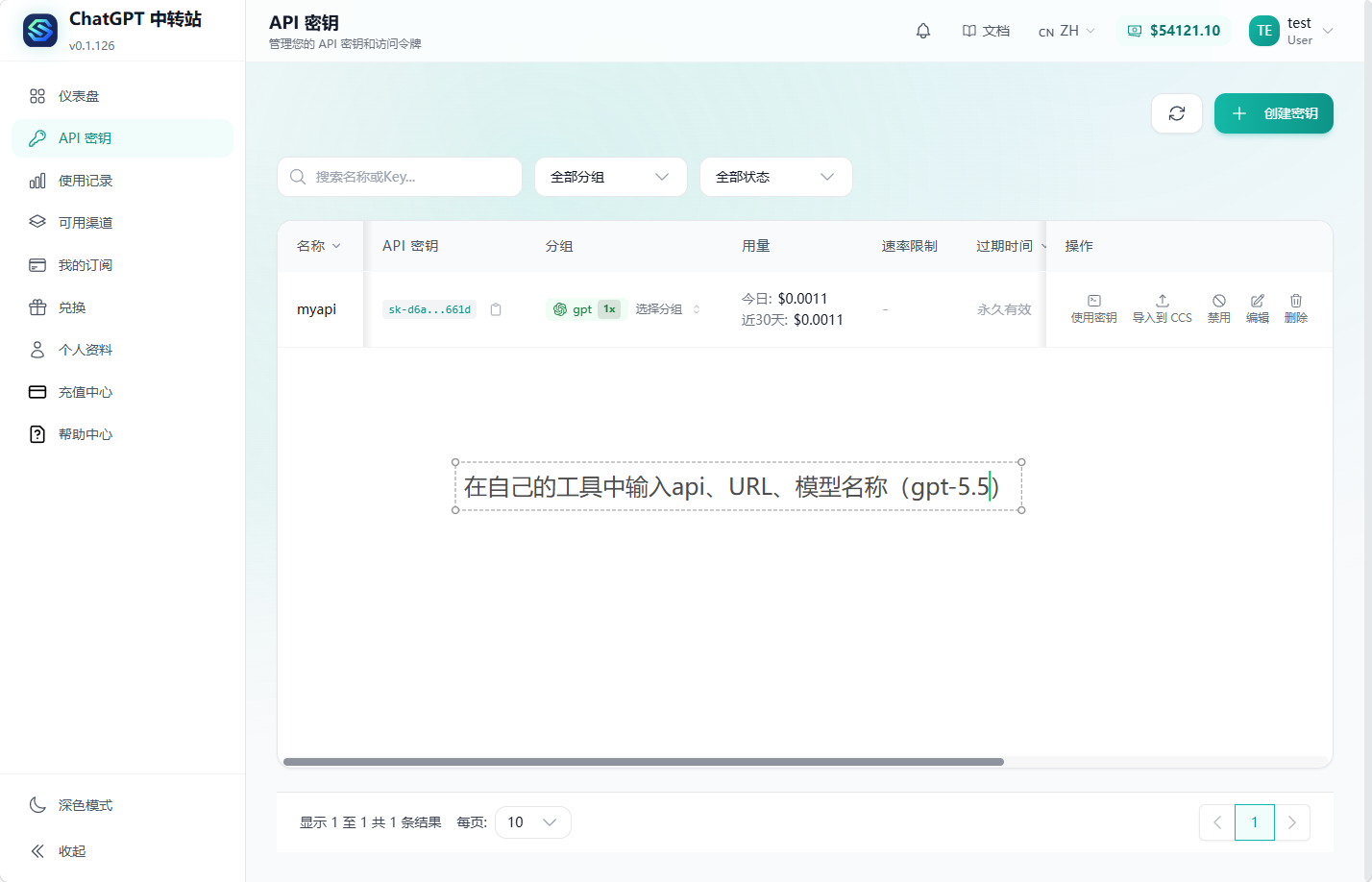Click the myapi name cell
Viewport: 1372px width, 882px height.
click(x=317, y=309)
